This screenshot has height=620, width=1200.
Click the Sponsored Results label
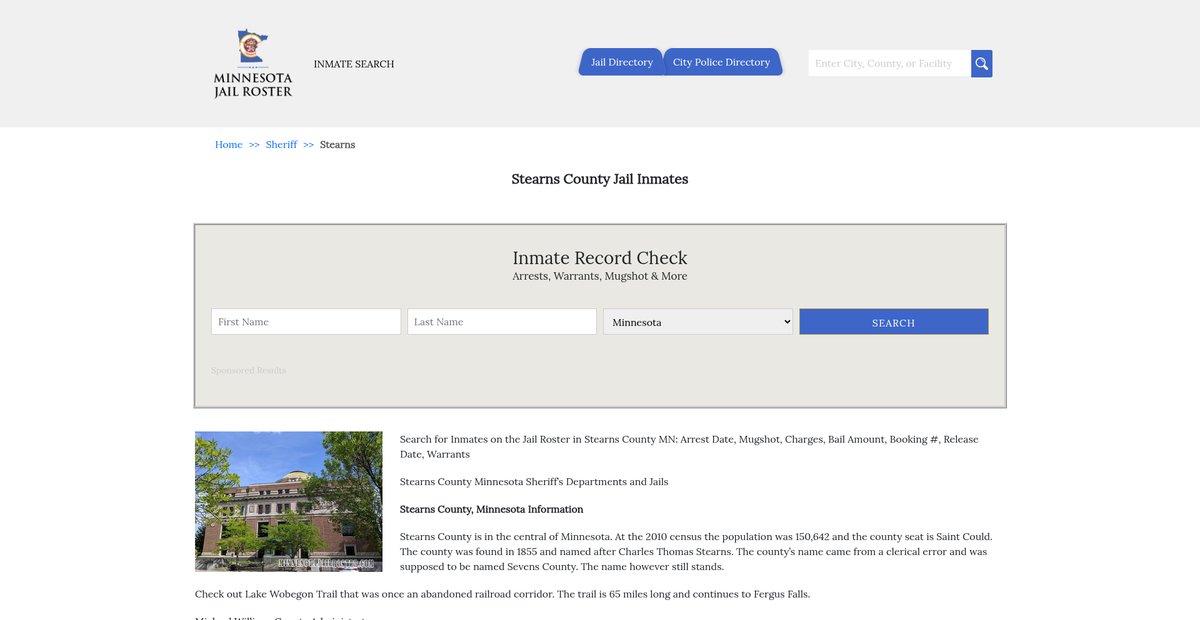(x=248, y=371)
